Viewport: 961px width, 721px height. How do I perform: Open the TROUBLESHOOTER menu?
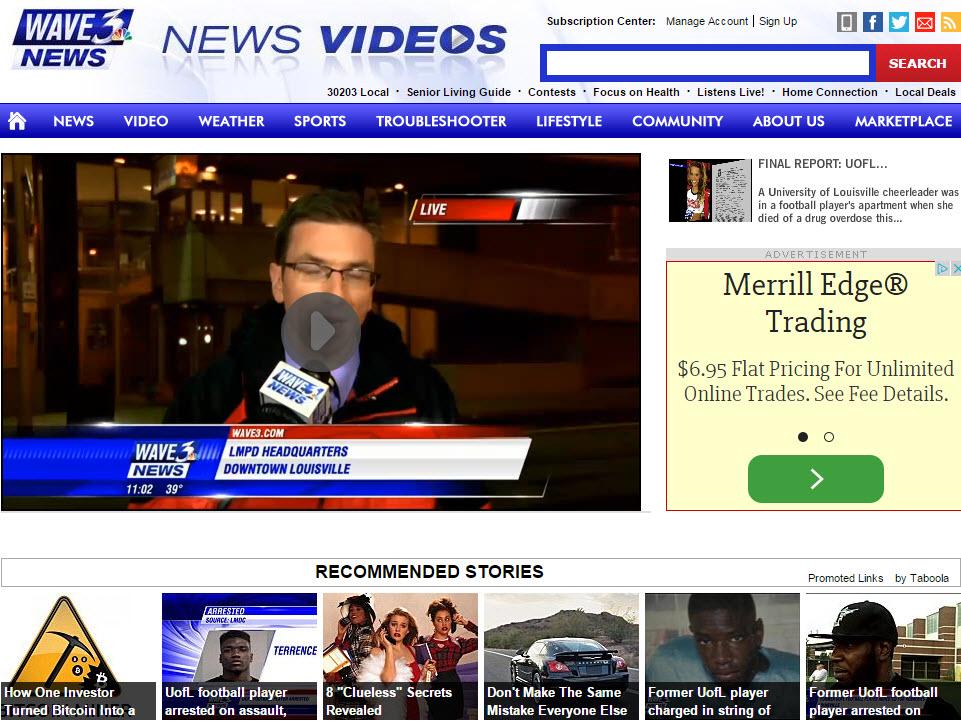(x=441, y=121)
